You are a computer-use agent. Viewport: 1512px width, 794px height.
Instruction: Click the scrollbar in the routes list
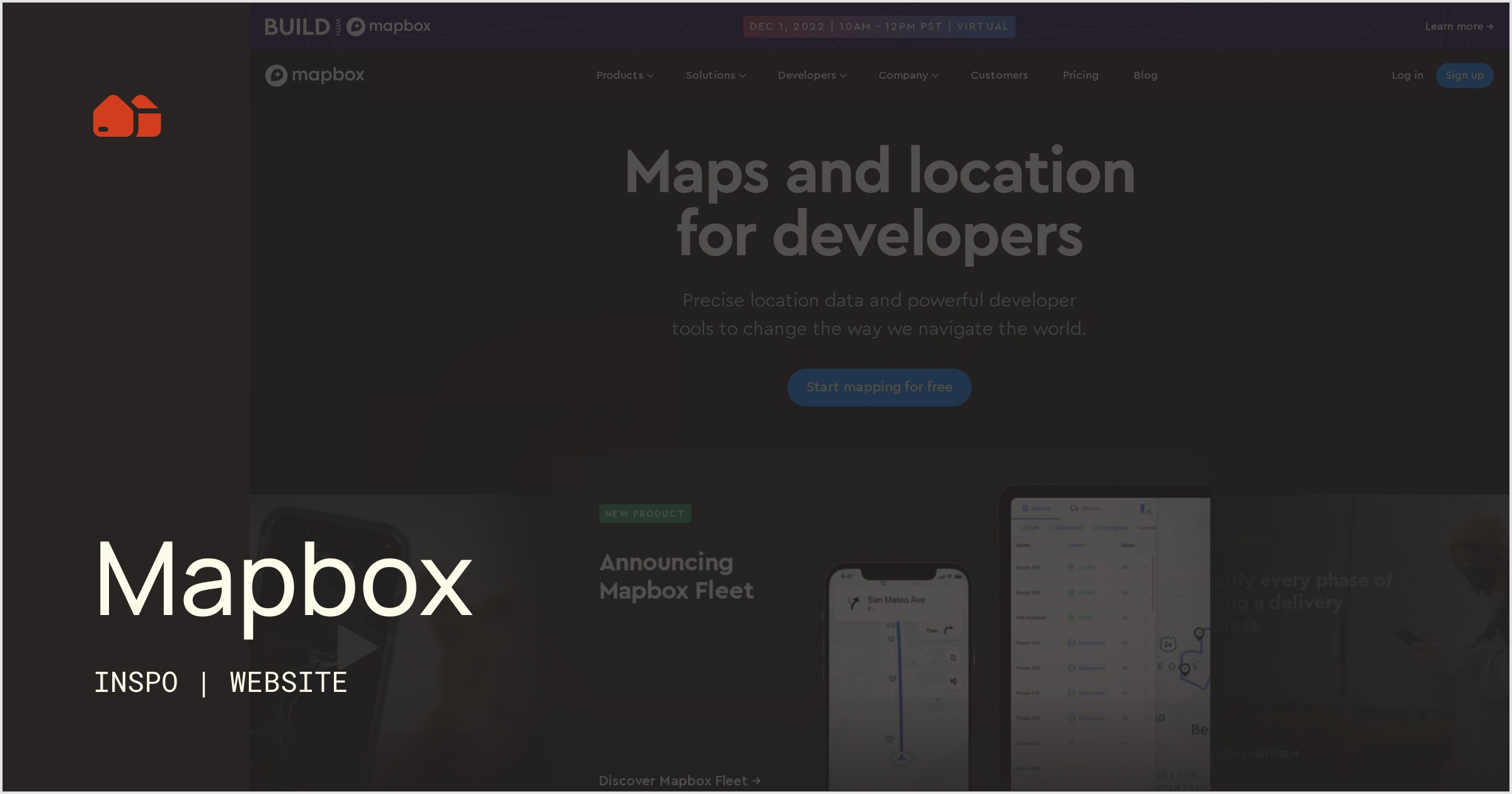pyautogui.click(x=1154, y=583)
